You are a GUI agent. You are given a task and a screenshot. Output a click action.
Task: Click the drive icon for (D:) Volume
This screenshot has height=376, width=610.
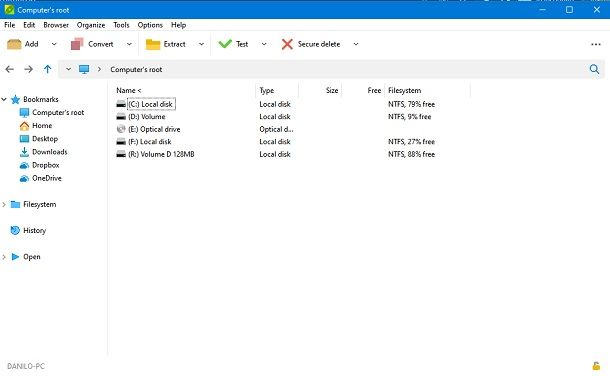point(121,117)
